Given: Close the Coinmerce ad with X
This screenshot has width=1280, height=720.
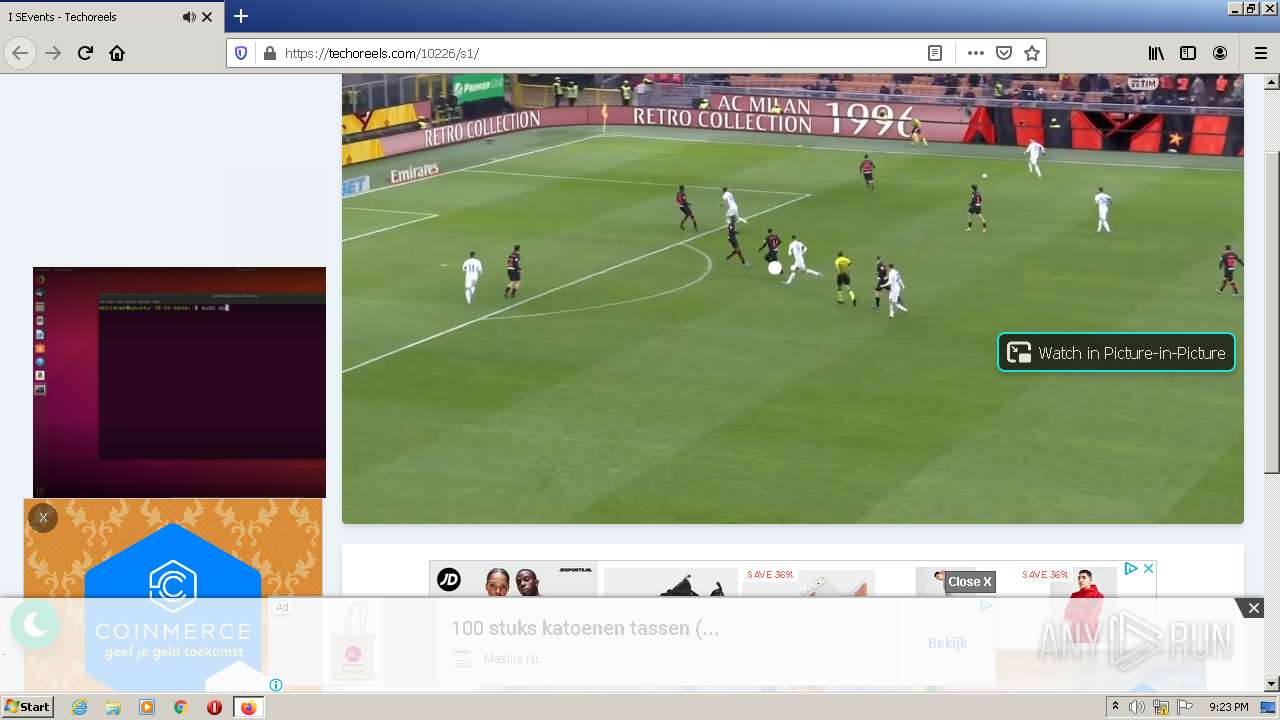Looking at the screenshot, I should coord(43,517).
